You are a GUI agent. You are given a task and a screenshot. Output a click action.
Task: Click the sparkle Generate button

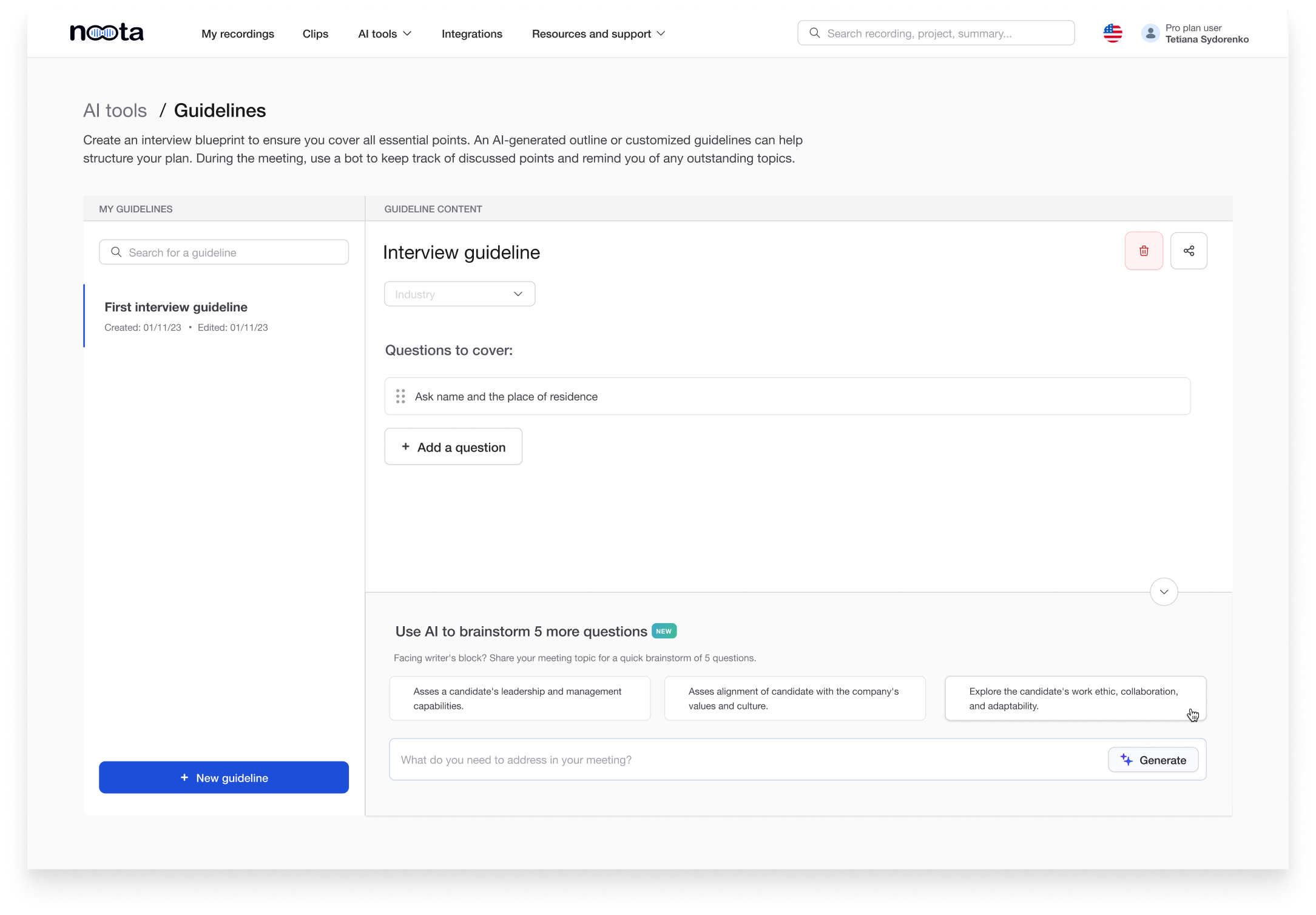tap(1152, 760)
